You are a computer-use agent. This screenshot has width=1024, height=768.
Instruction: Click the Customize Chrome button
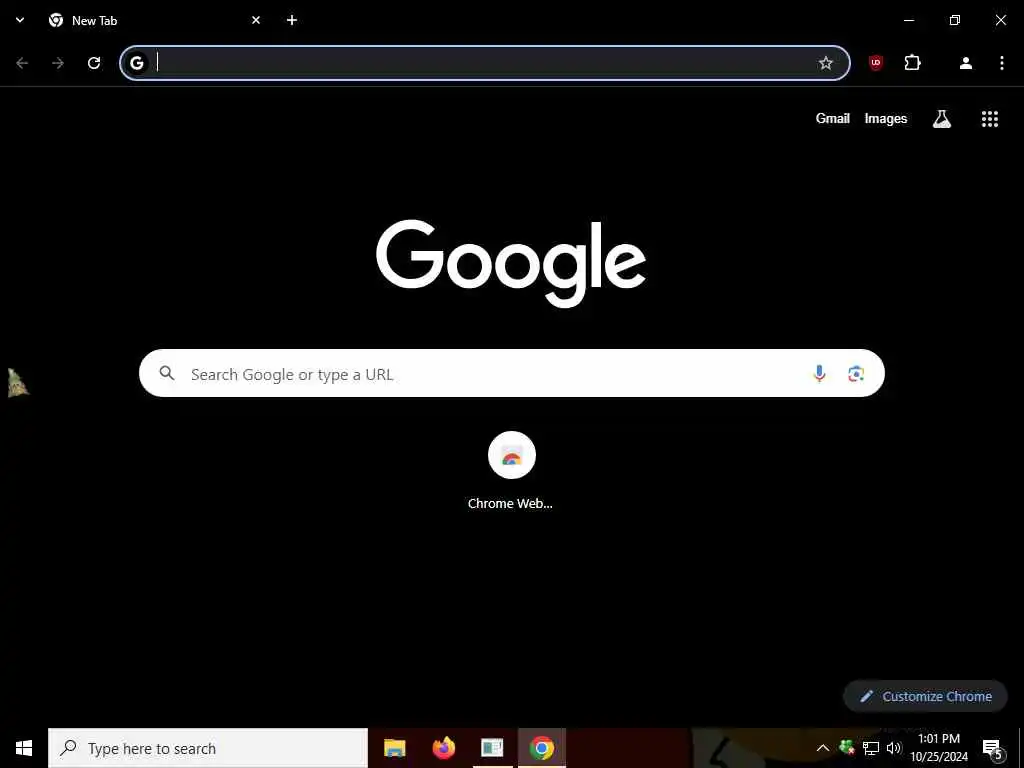[925, 696]
